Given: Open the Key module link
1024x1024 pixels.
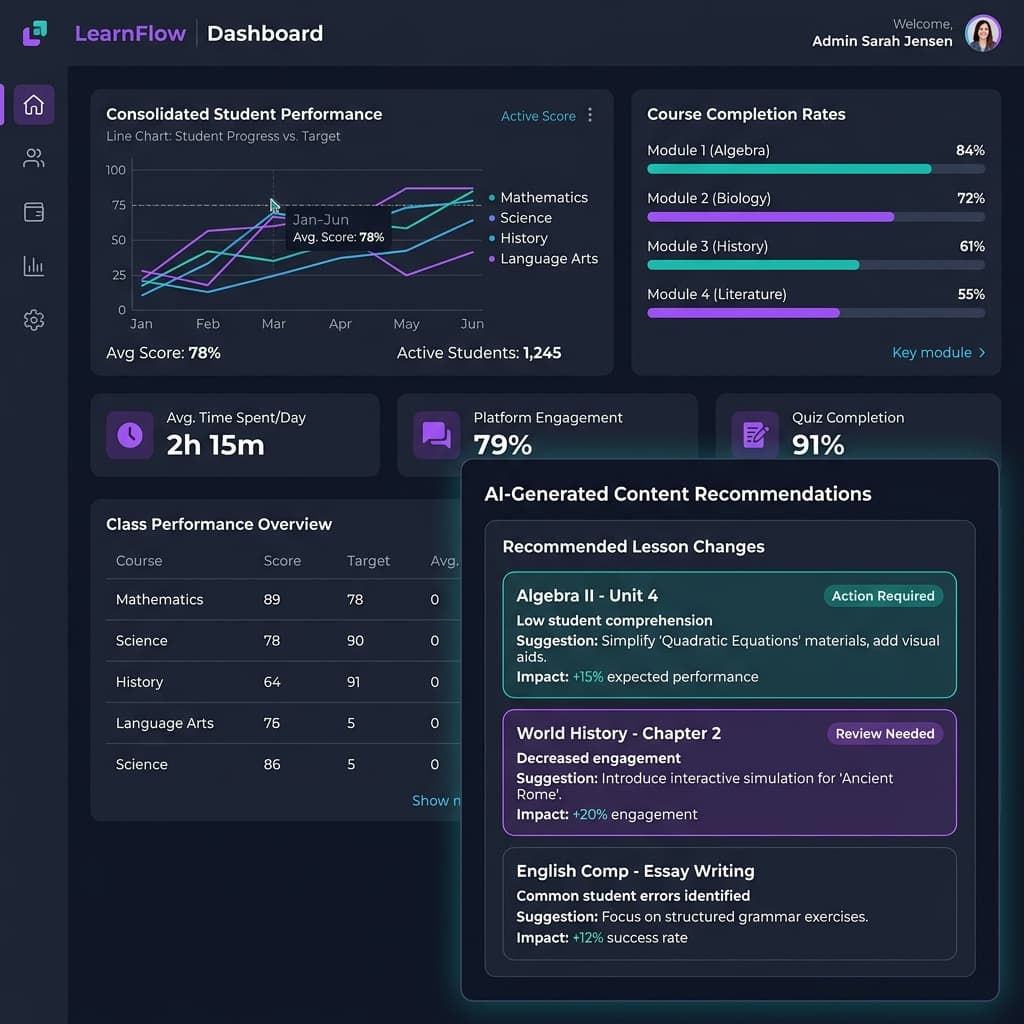Looking at the screenshot, I should [x=938, y=353].
